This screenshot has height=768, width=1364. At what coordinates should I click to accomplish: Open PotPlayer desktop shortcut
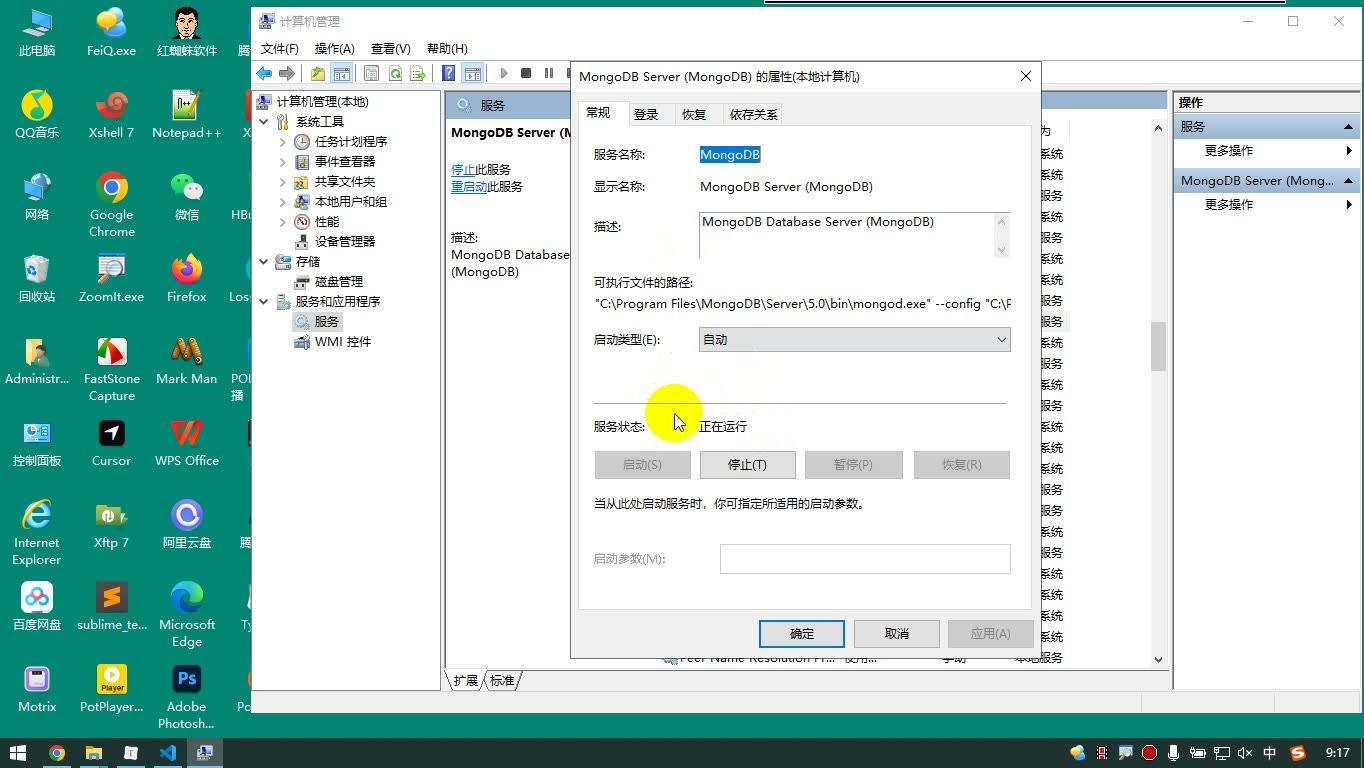[111, 689]
